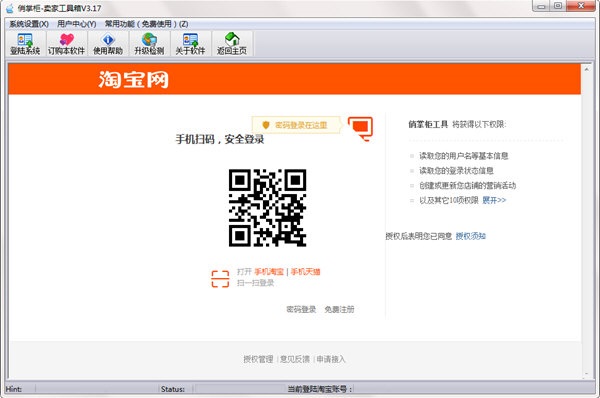Open the 用户中心(Y) menu
Image resolution: width=600 pixels, height=398 pixels.
click(77, 24)
